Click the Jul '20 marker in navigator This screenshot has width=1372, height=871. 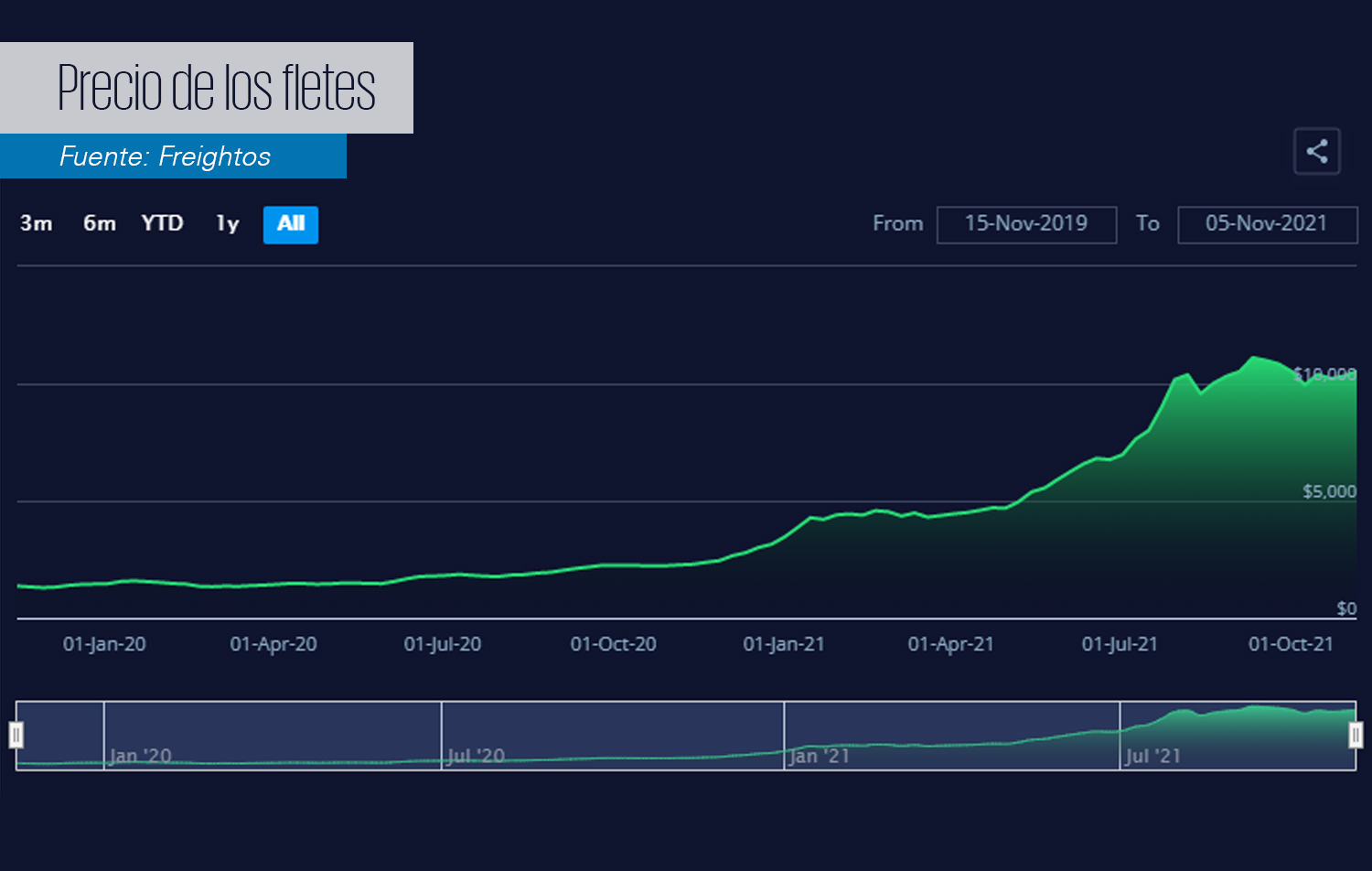(x=476, y=756)
